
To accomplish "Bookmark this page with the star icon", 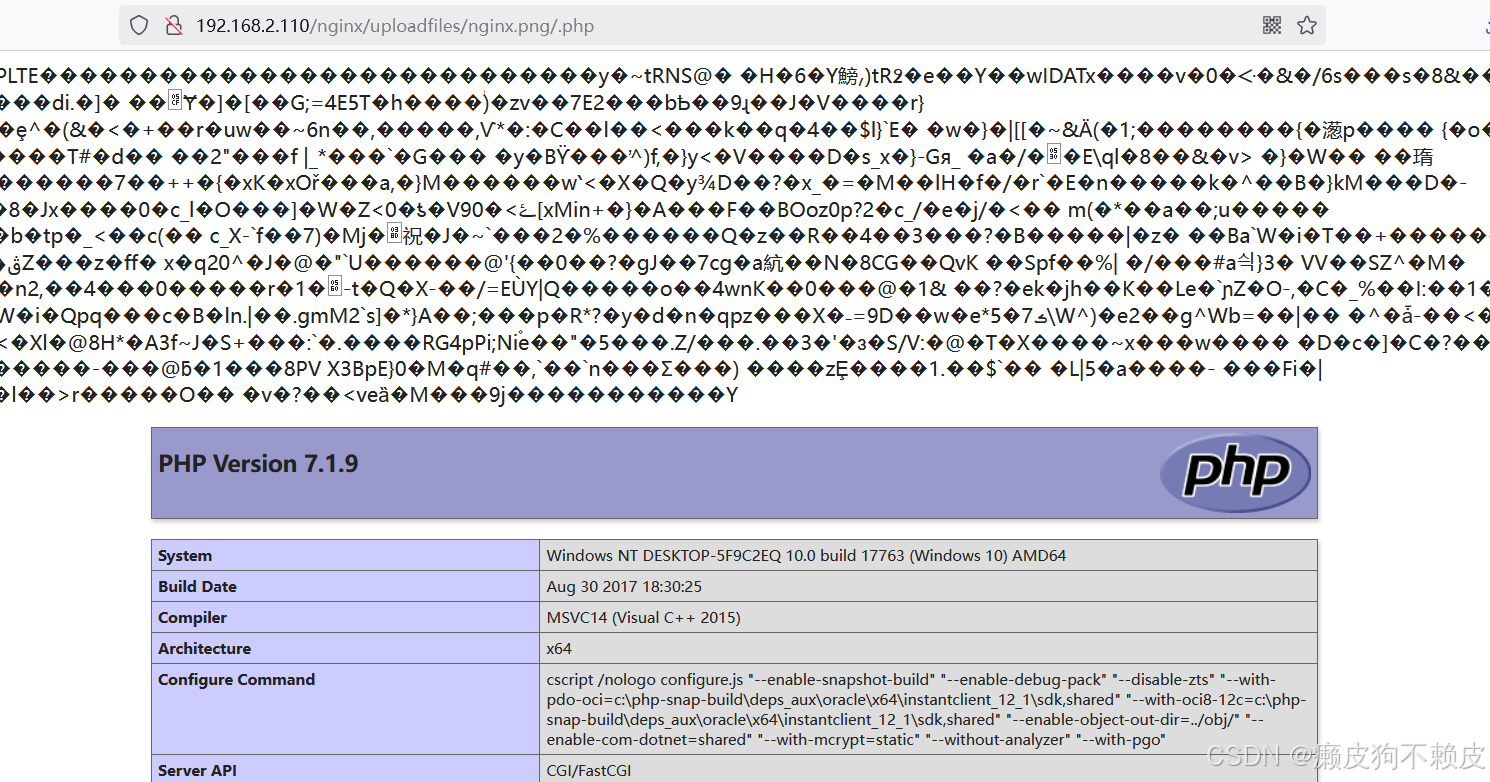I will pos(1307,25).
